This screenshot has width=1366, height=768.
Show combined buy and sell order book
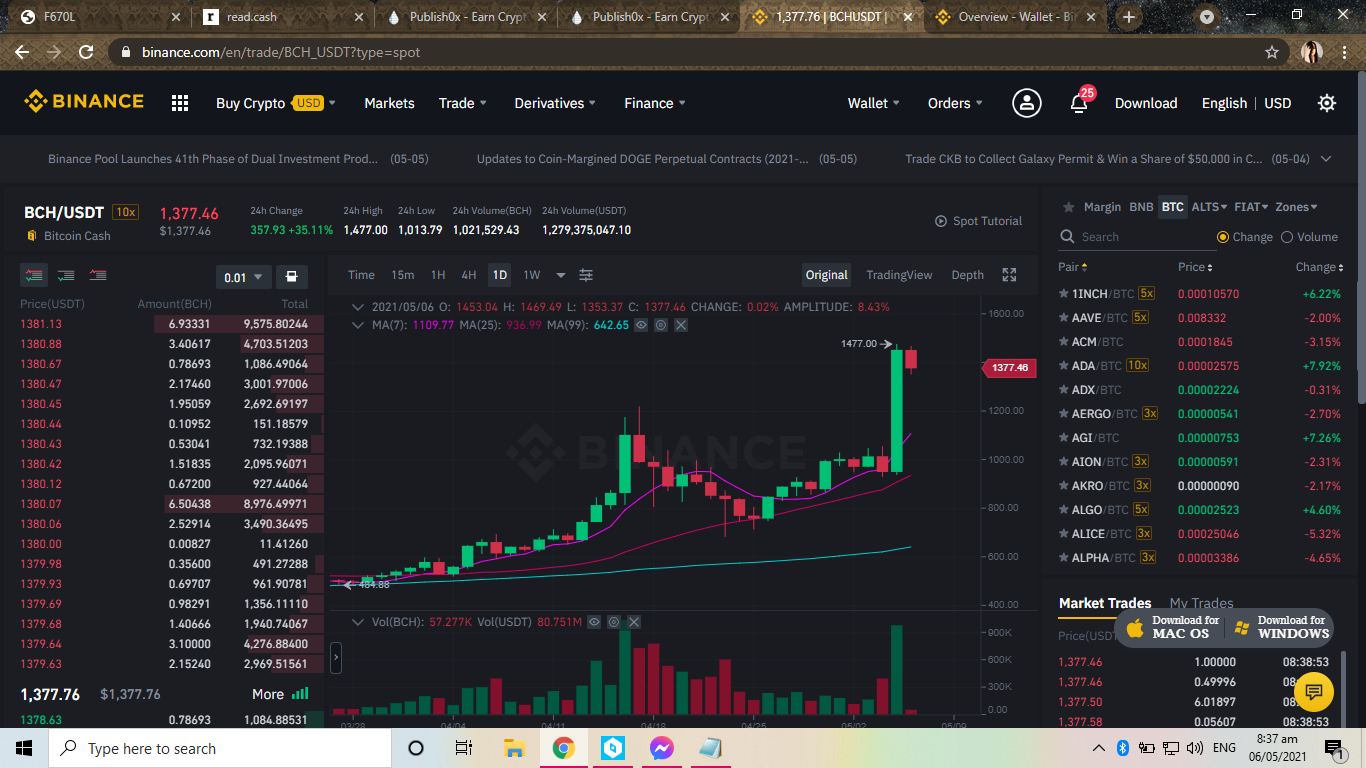pyautogui.click(x=34, y=276)
